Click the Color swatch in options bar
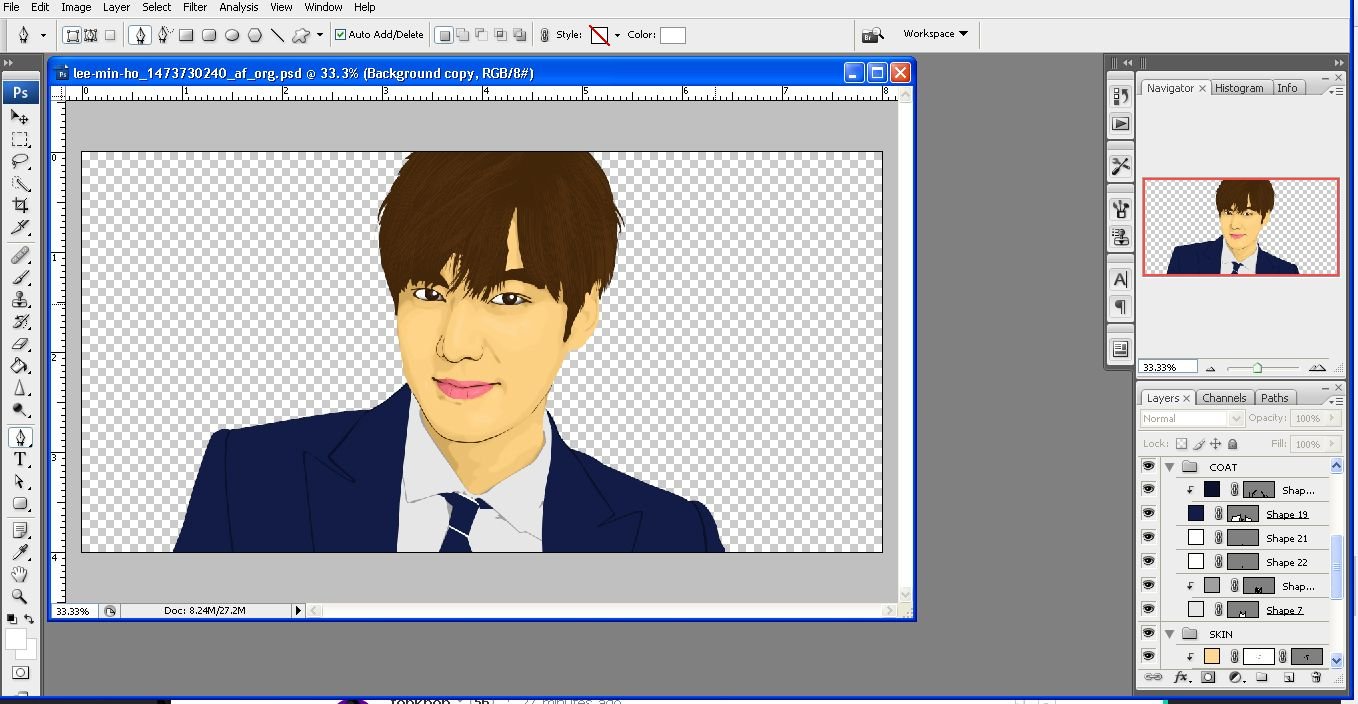The image size is (1358, 704). 673,35
